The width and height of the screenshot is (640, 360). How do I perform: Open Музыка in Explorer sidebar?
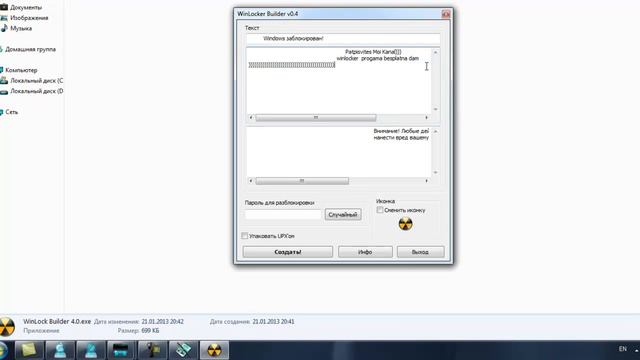(x=21, y=29)
